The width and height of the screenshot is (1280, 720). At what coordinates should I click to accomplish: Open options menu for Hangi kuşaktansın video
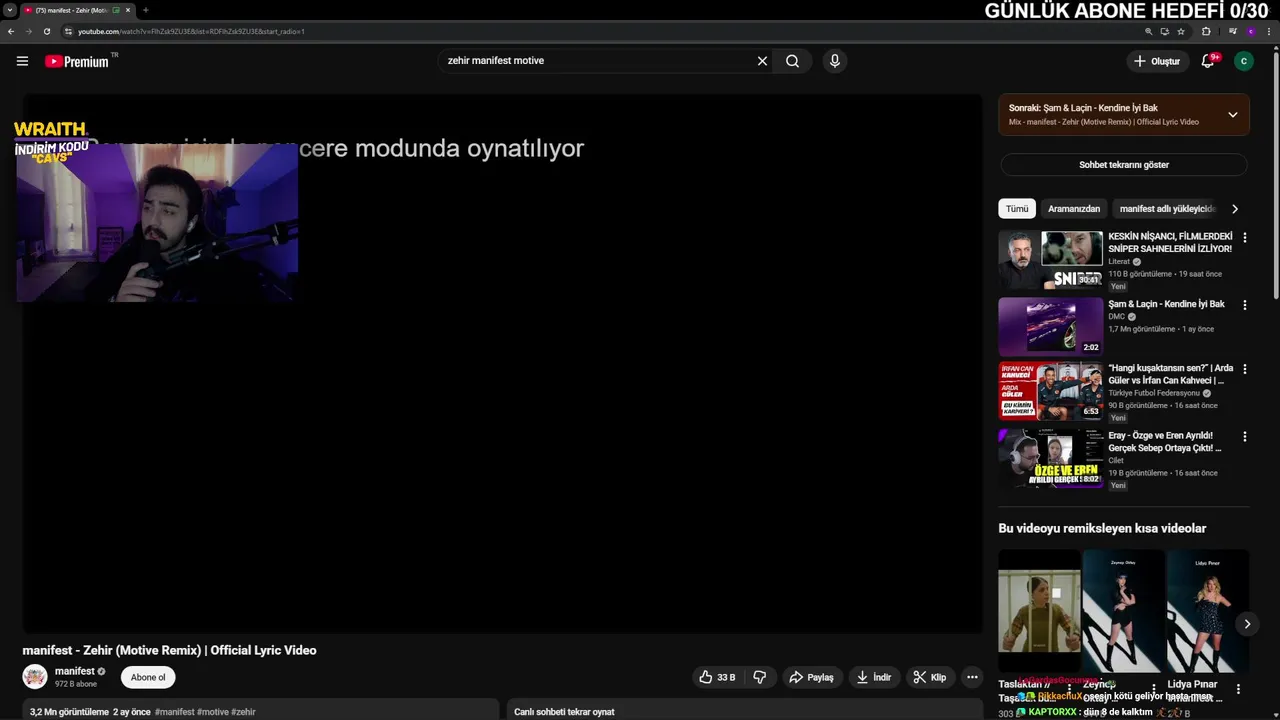coord(1245,369)
